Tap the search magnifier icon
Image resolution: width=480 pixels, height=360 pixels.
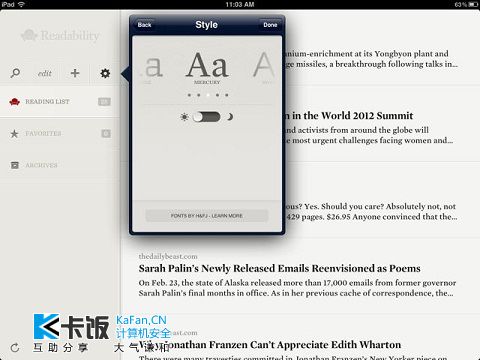coord(15,73)
